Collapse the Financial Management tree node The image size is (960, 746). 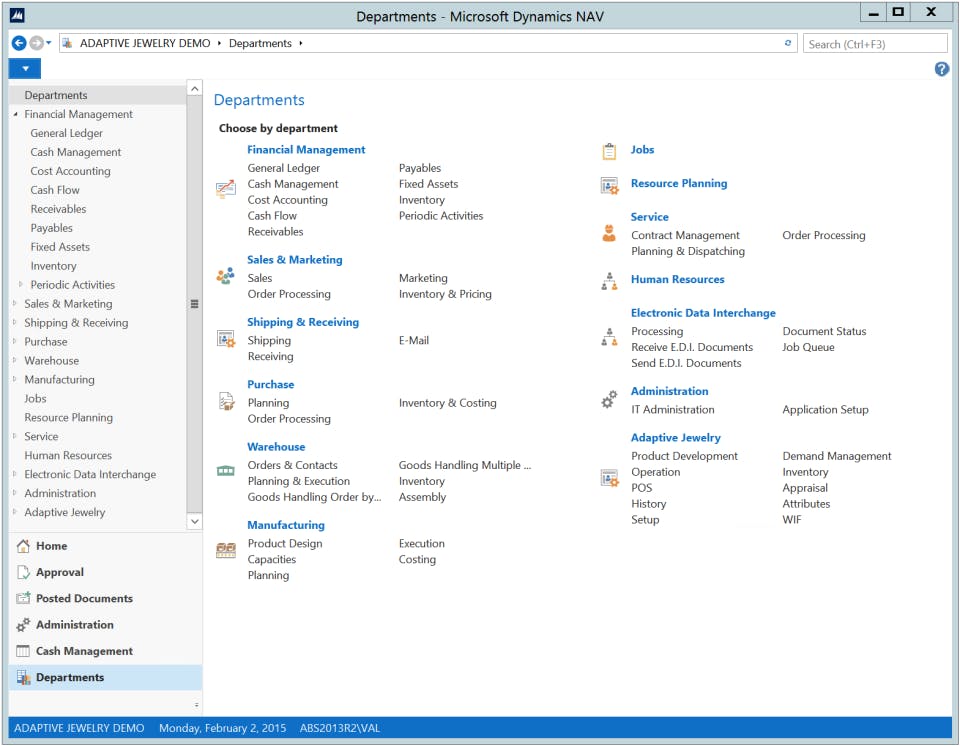pos(15,115)
